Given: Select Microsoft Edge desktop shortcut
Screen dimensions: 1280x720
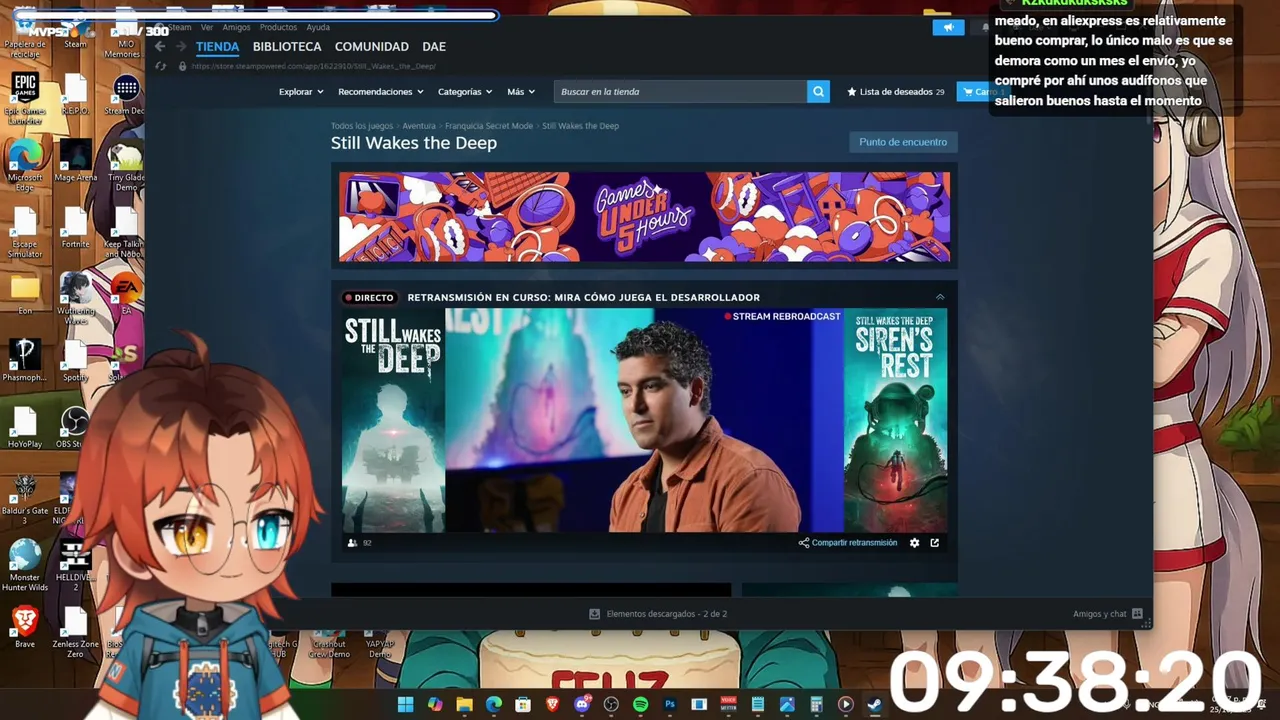Looking at the screenshot, I should [x=25, y=165].
